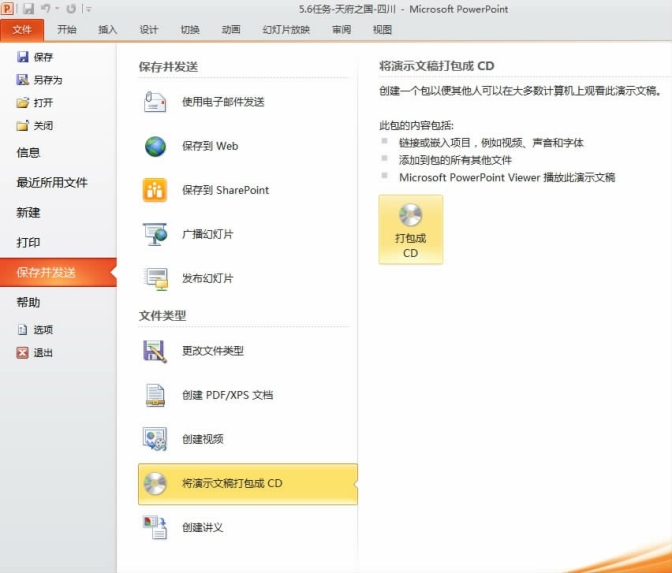
Task: Click the 另存为 label in sidebar
Action: tap(48, 80)
